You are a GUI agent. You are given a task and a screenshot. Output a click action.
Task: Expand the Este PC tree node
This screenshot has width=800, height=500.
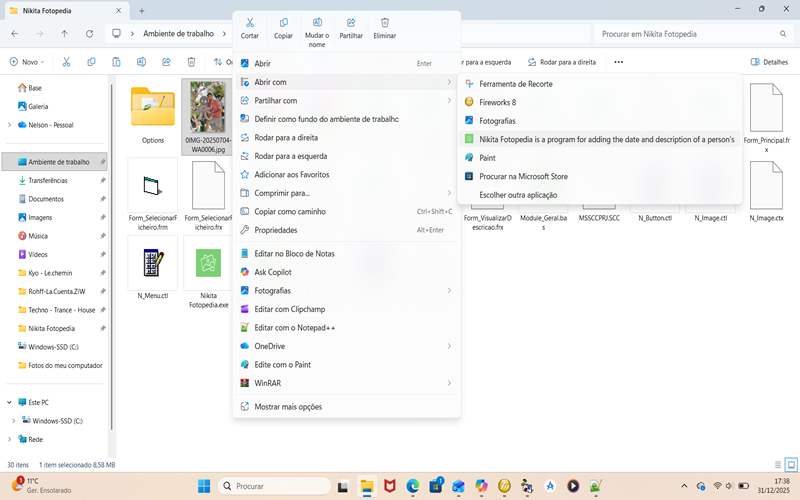[10, 403]
